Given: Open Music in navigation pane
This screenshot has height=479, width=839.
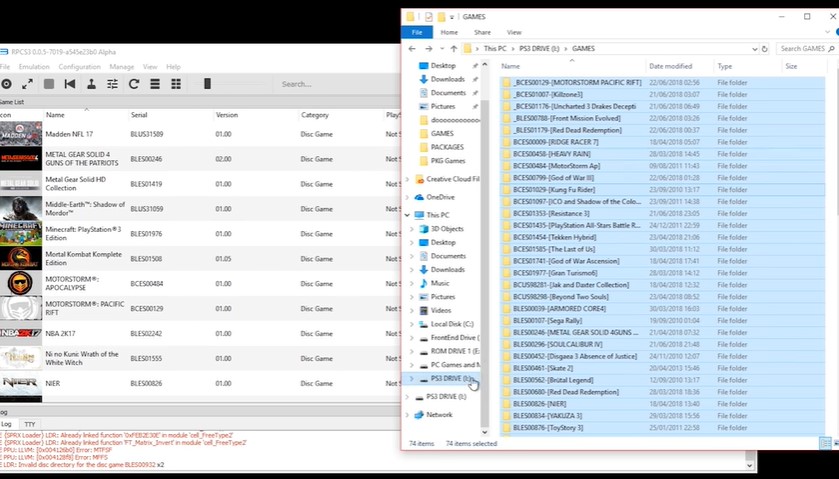Looking at the screenshot, I should 440,283.
